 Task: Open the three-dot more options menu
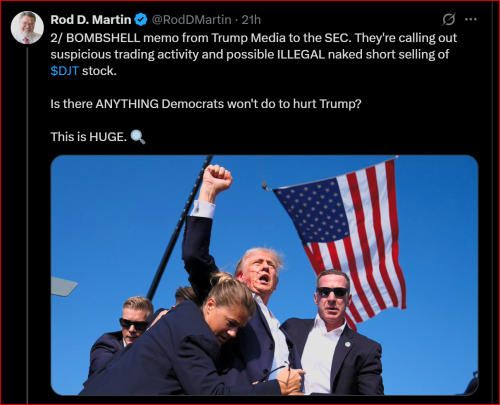[471, 19]
